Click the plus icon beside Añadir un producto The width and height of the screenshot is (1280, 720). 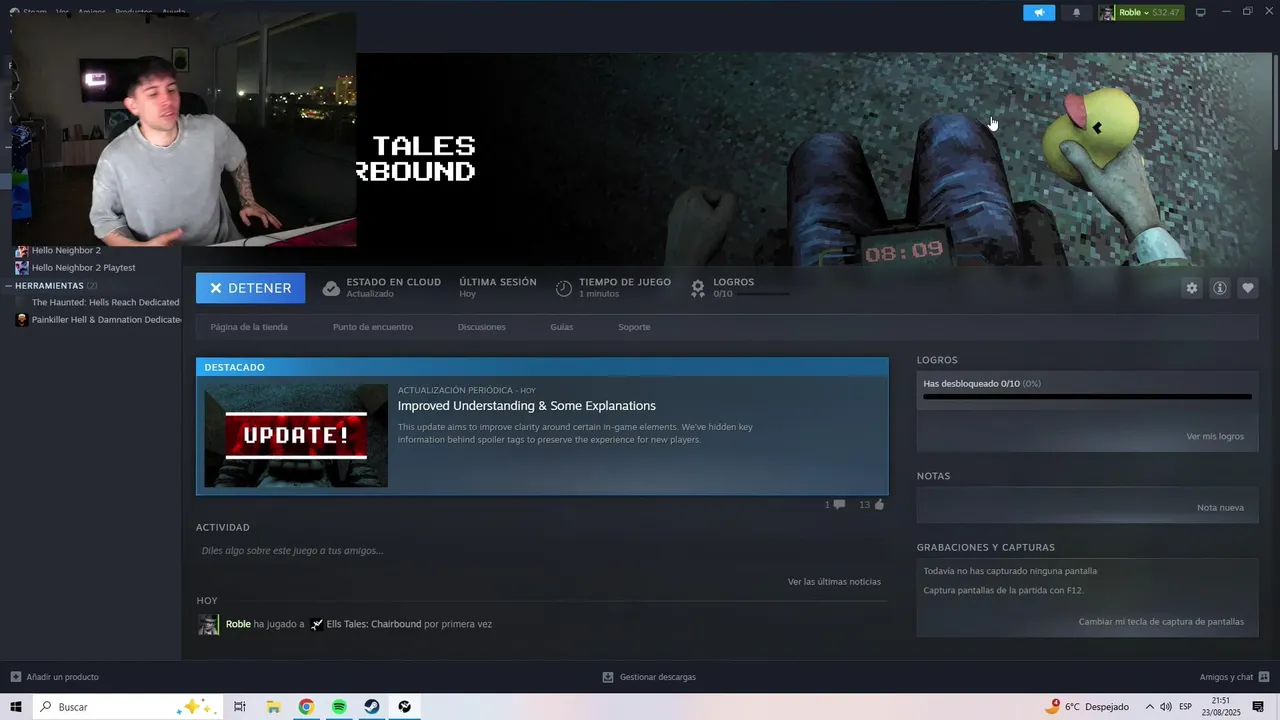point(15,677)
